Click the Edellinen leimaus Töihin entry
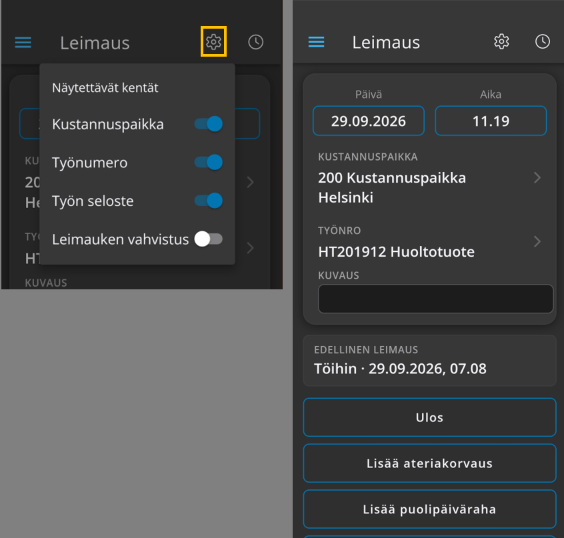Screen dimensions: 564x538 click(430, 361)
